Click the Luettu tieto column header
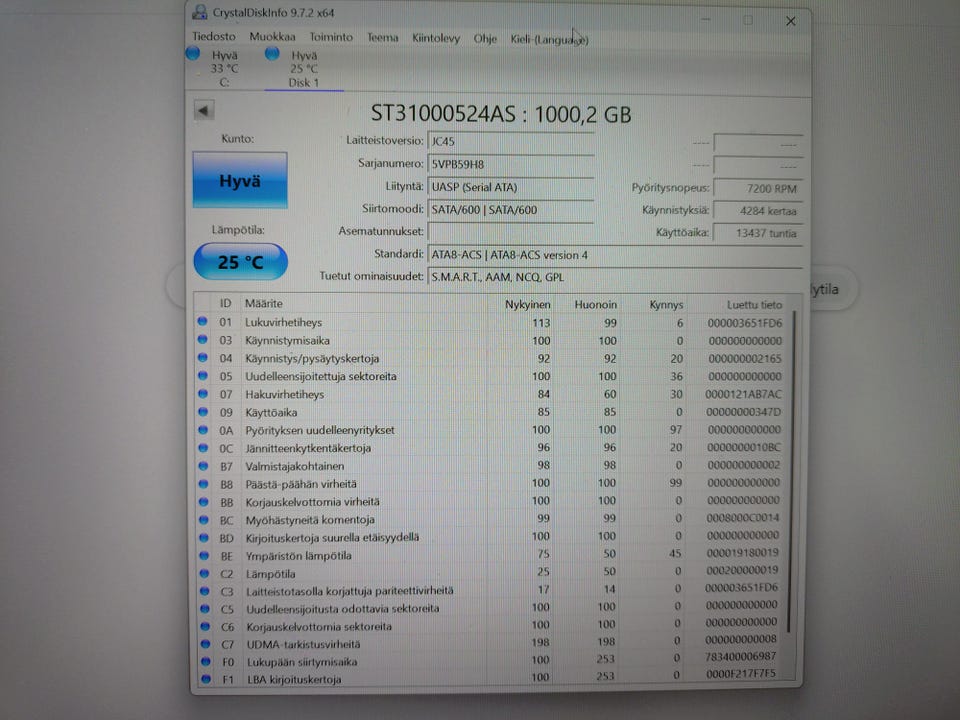This screenshot has height=720, width=960. coord(754,305)
